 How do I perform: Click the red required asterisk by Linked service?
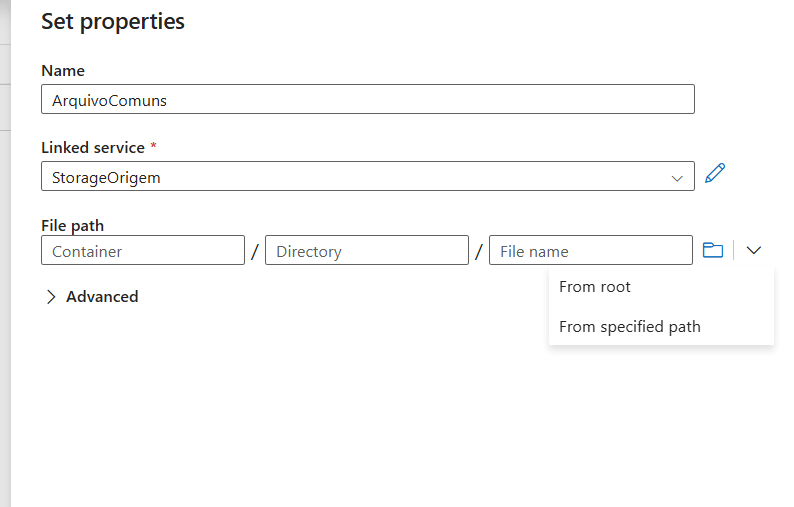tap(153, 147)
